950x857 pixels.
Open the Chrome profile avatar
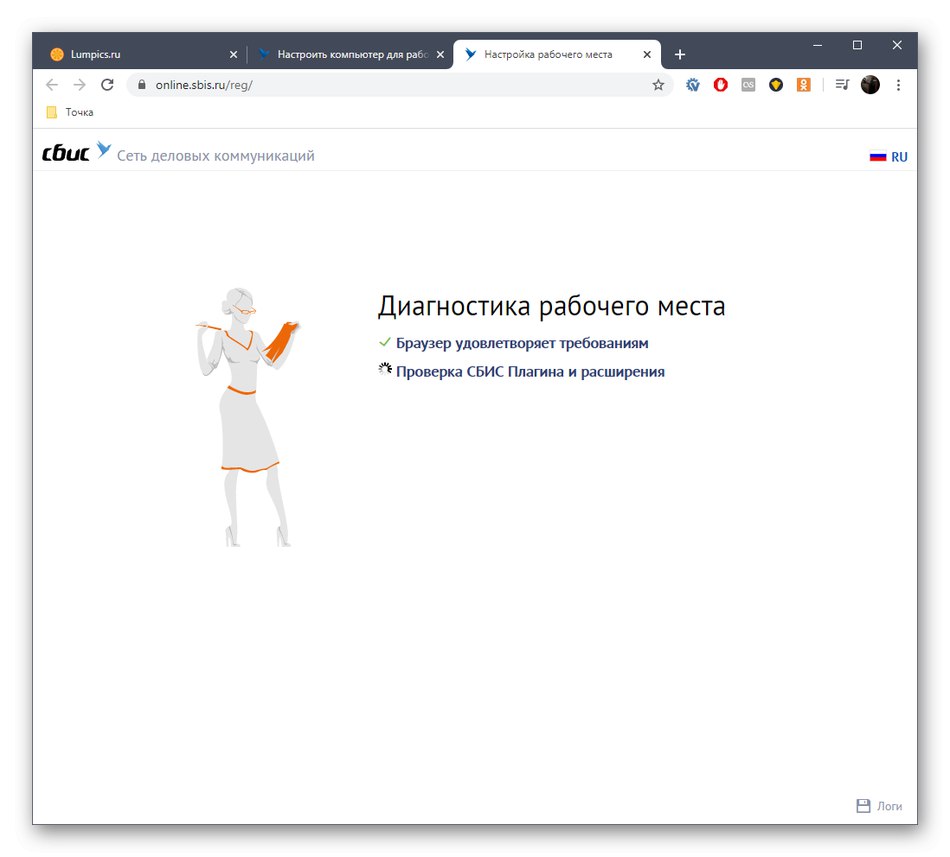click(x=870, y=85)
